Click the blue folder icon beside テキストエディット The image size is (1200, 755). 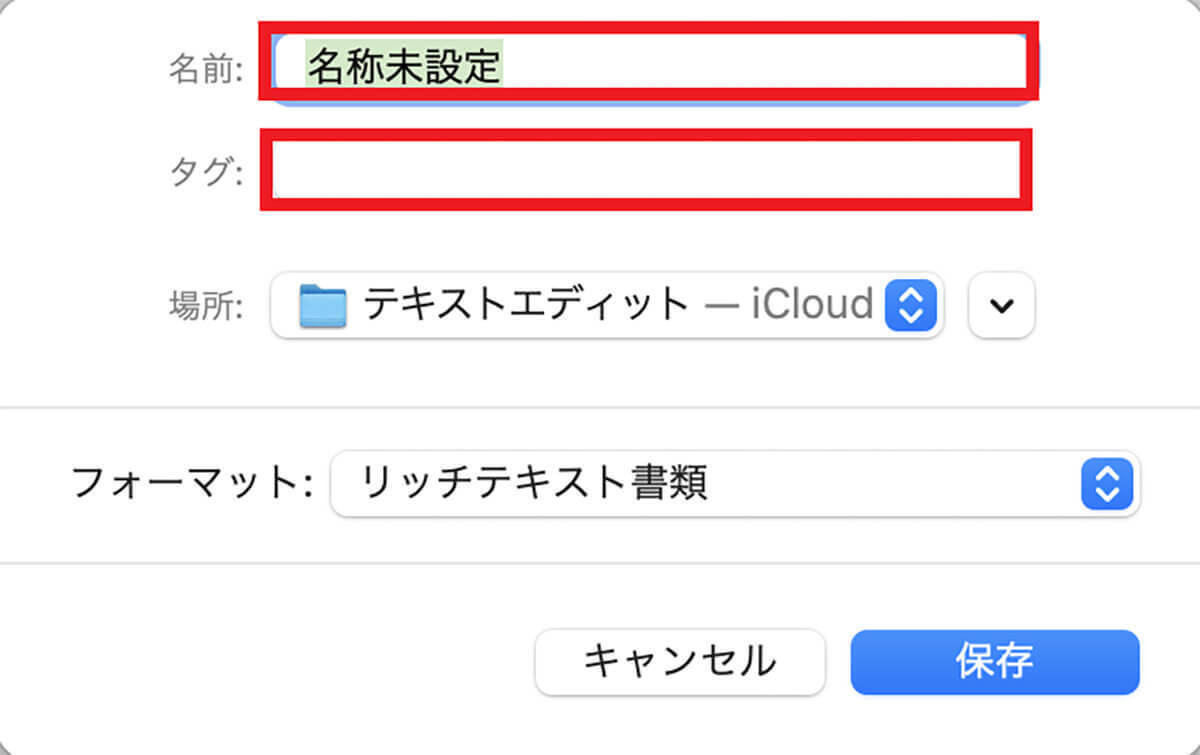322,306
